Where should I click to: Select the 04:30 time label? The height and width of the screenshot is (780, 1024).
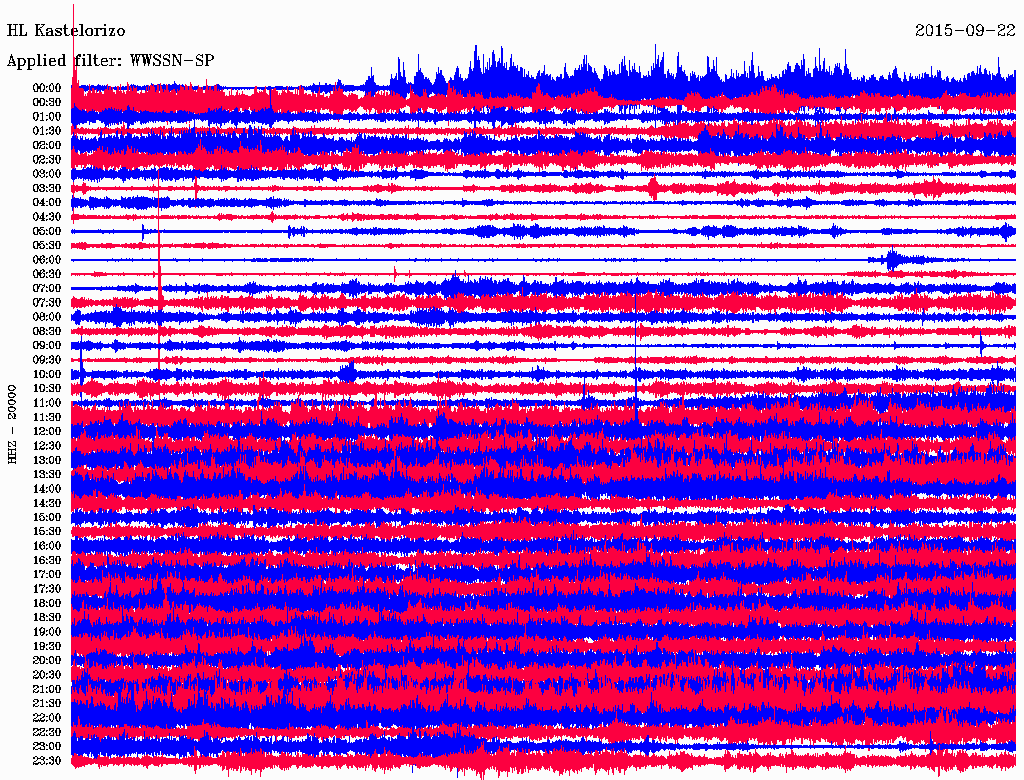(x=47, y=217)
